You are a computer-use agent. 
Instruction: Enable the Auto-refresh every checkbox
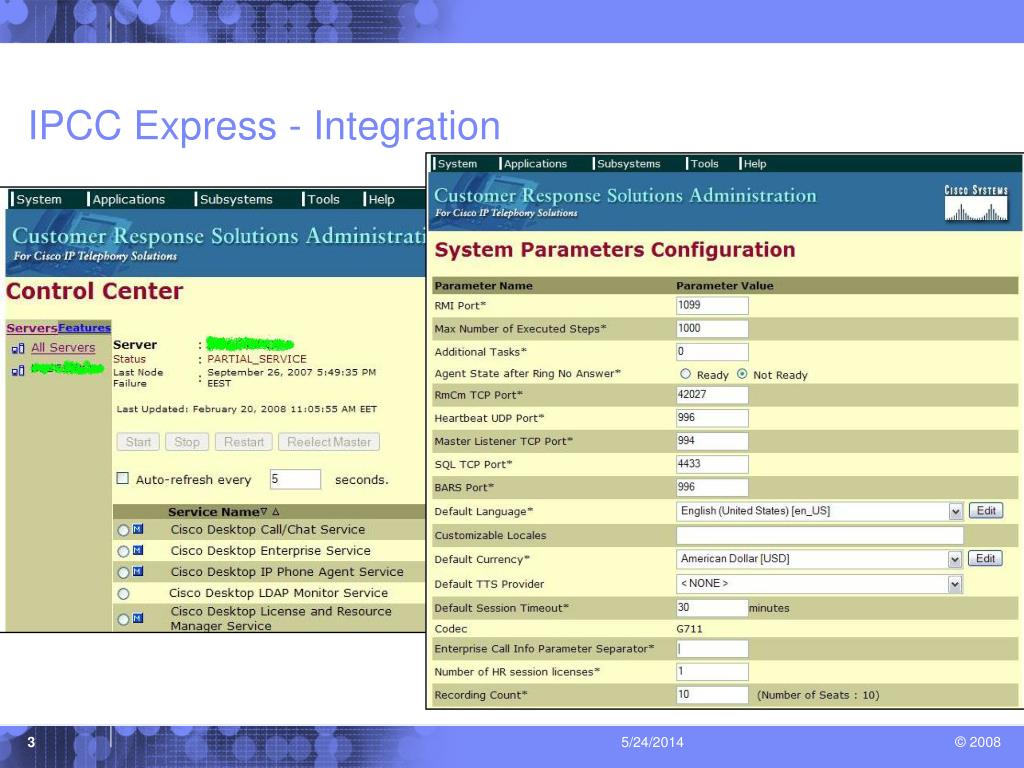coord(123,478)
